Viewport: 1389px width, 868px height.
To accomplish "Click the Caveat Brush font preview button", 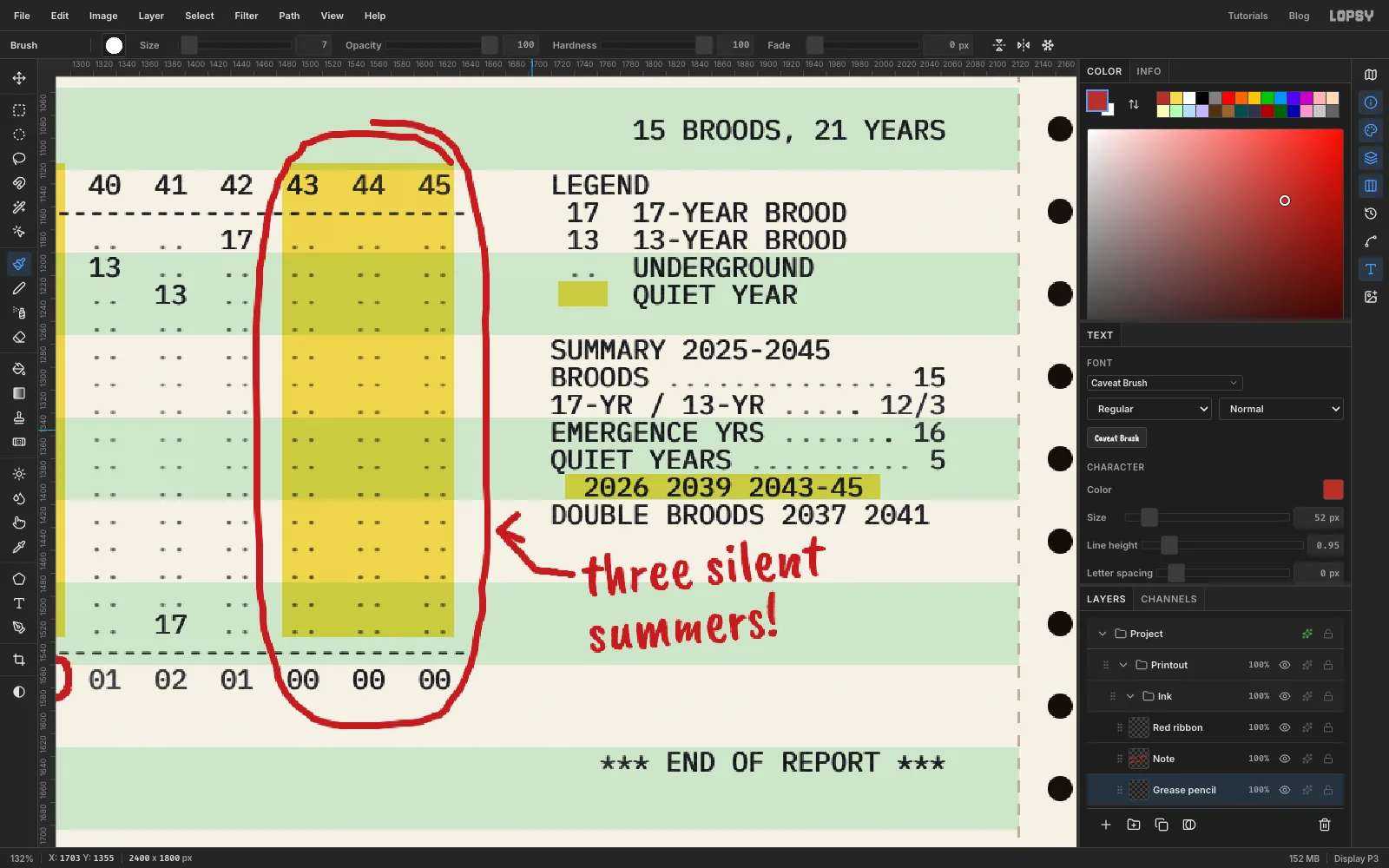I will tap(1116, 438).
